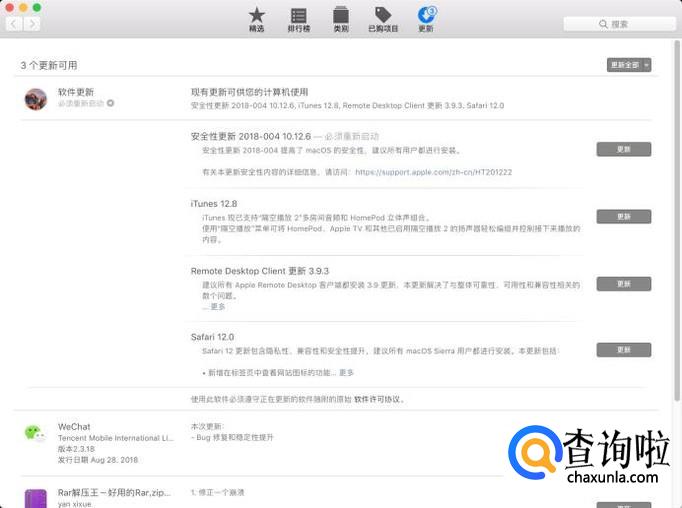Update 安全性更新 2018-004 10.12.6

624,149
